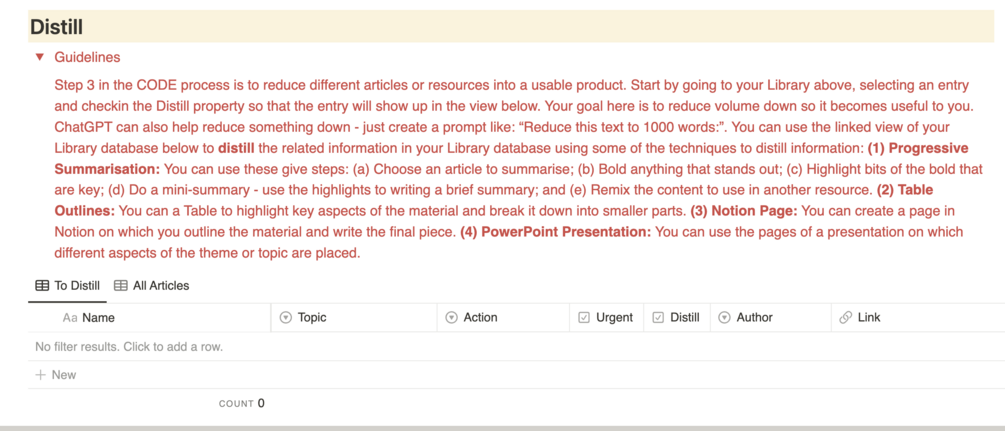Click the Aa text icon in Name column
Image resolution: width=1005 pixels, height=431 pixels.
tap(70, 317)
